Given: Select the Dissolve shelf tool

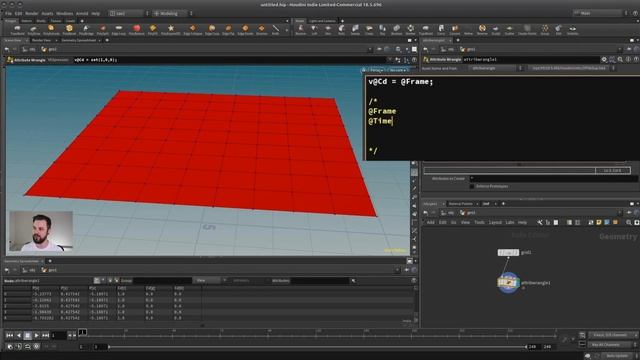Looking at the screenshot, I should 262,29.
